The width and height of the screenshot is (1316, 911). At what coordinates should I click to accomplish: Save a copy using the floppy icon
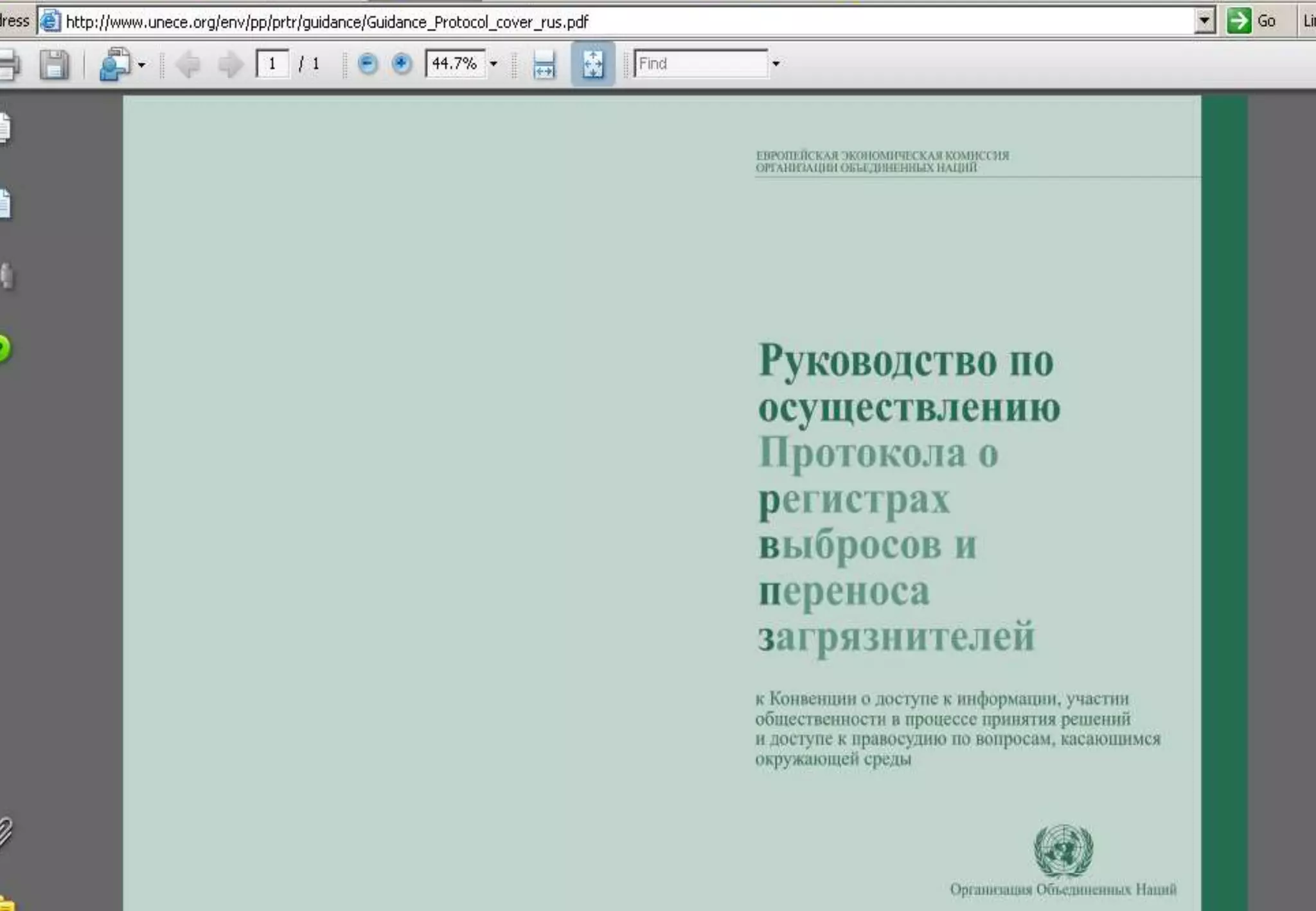[54, 64]
